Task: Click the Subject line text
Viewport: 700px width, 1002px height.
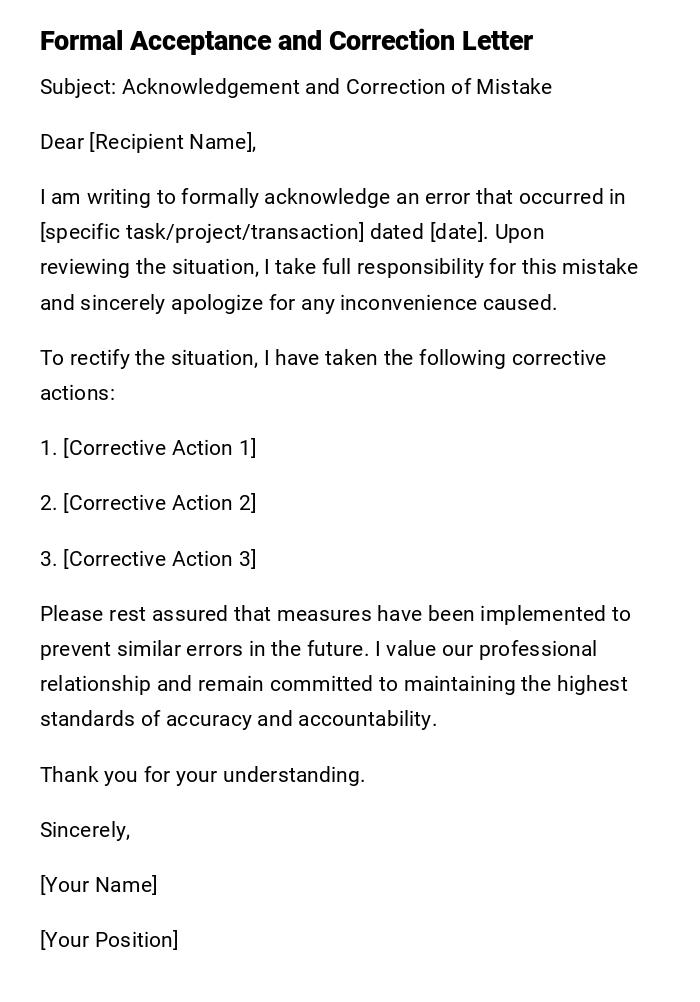Action: [x=295, y=87]
